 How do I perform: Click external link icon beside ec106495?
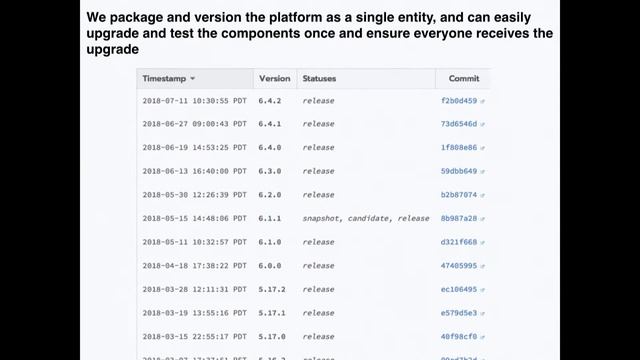[482, 290]
